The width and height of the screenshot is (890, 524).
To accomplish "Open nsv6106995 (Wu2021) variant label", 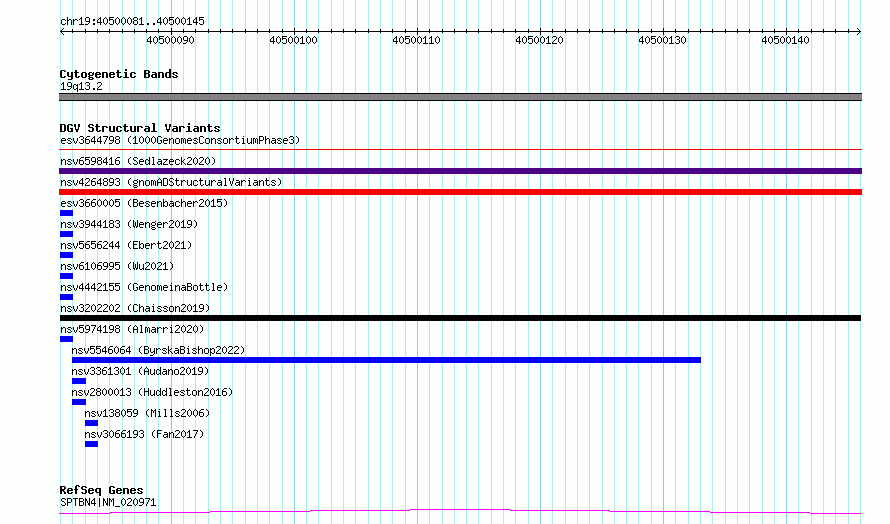I will 117,266.
